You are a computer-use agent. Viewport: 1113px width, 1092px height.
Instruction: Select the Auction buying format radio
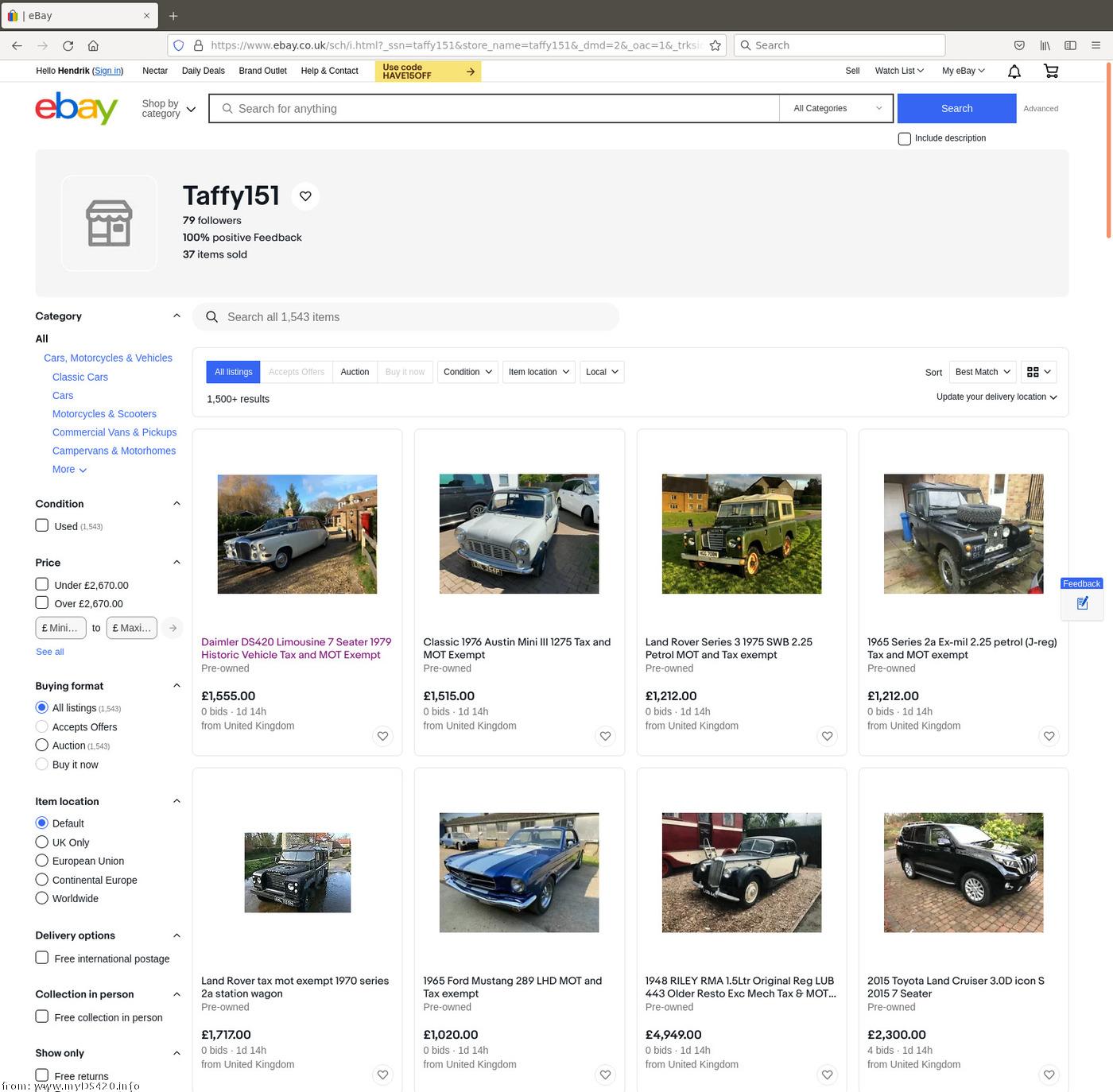tap(42, 745)
